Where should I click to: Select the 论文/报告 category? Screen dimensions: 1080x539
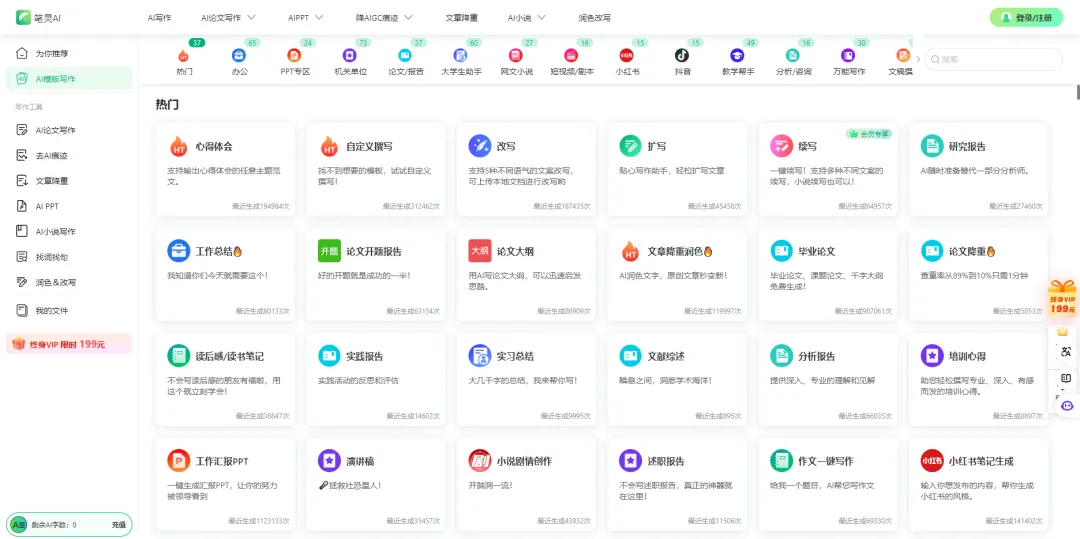click(x=406, y=59)
